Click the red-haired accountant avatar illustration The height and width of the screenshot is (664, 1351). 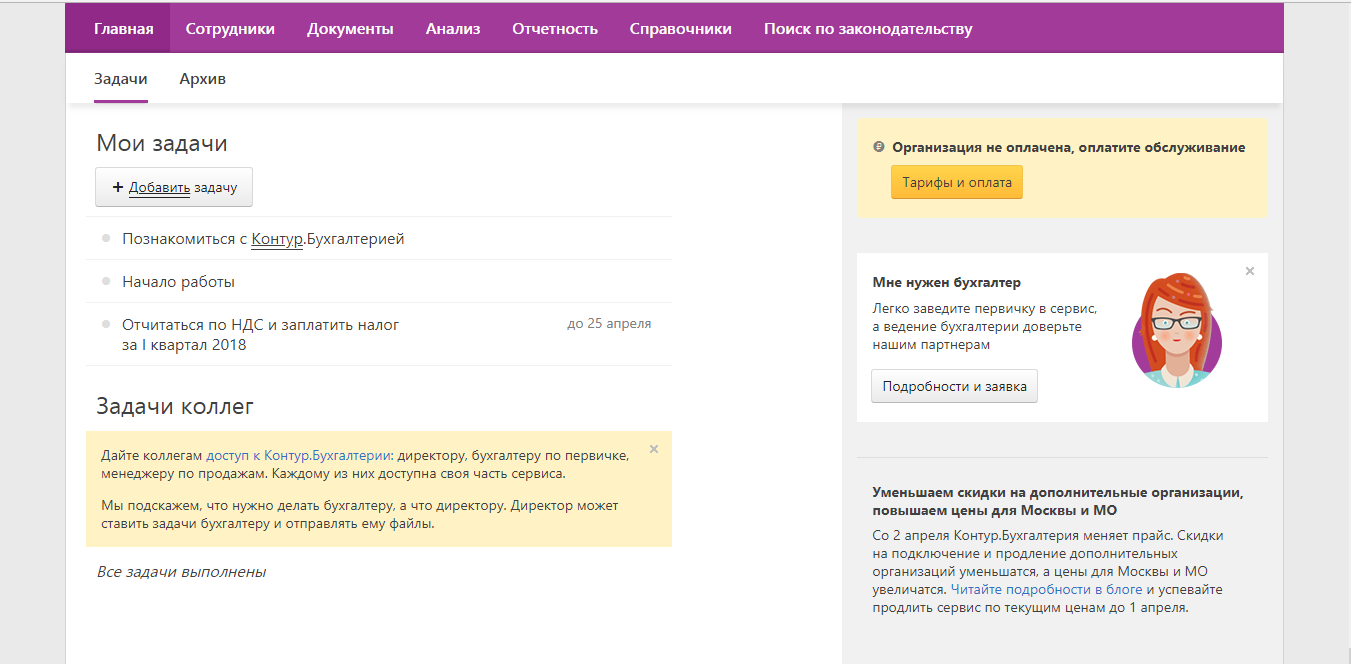[1176, 330]
